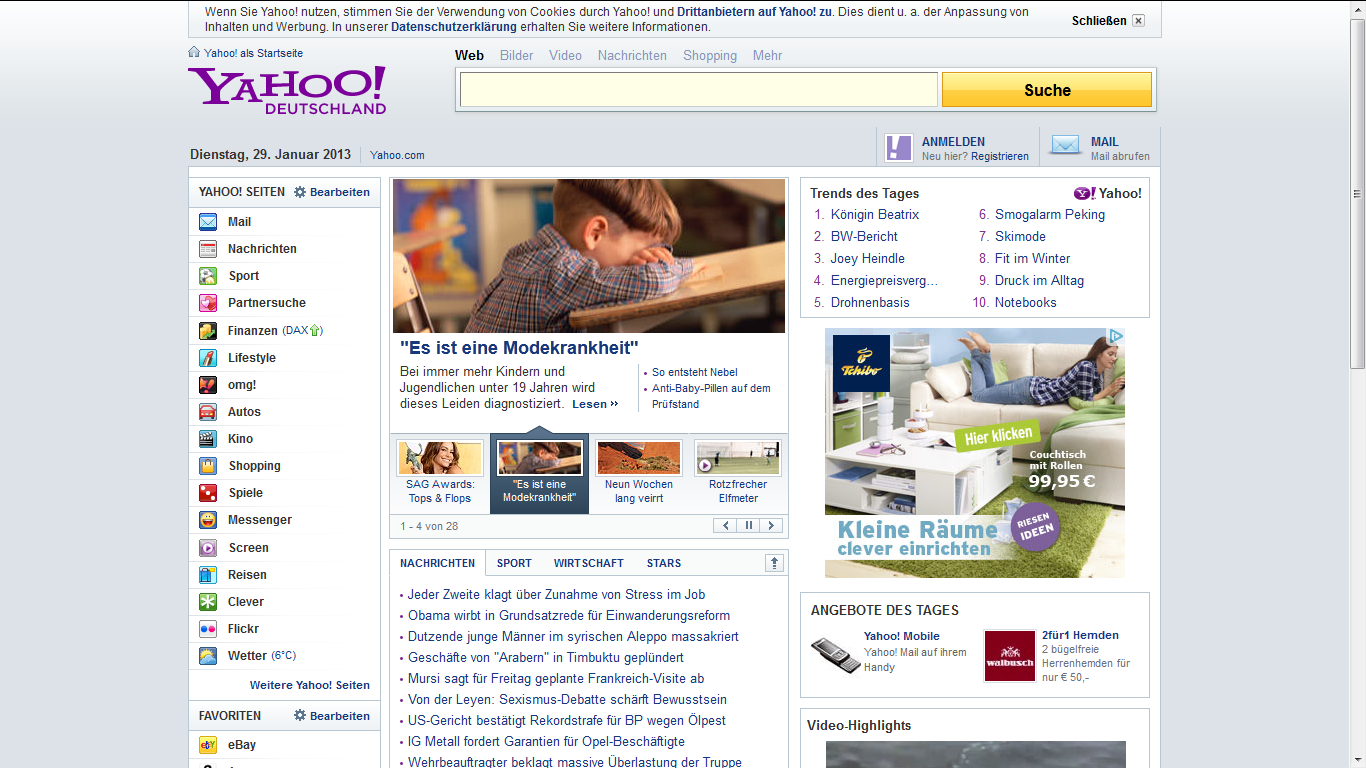The image size is (1366, 768).
Task: Open the Messenger smiley icon
Action: tap(208, 520)
